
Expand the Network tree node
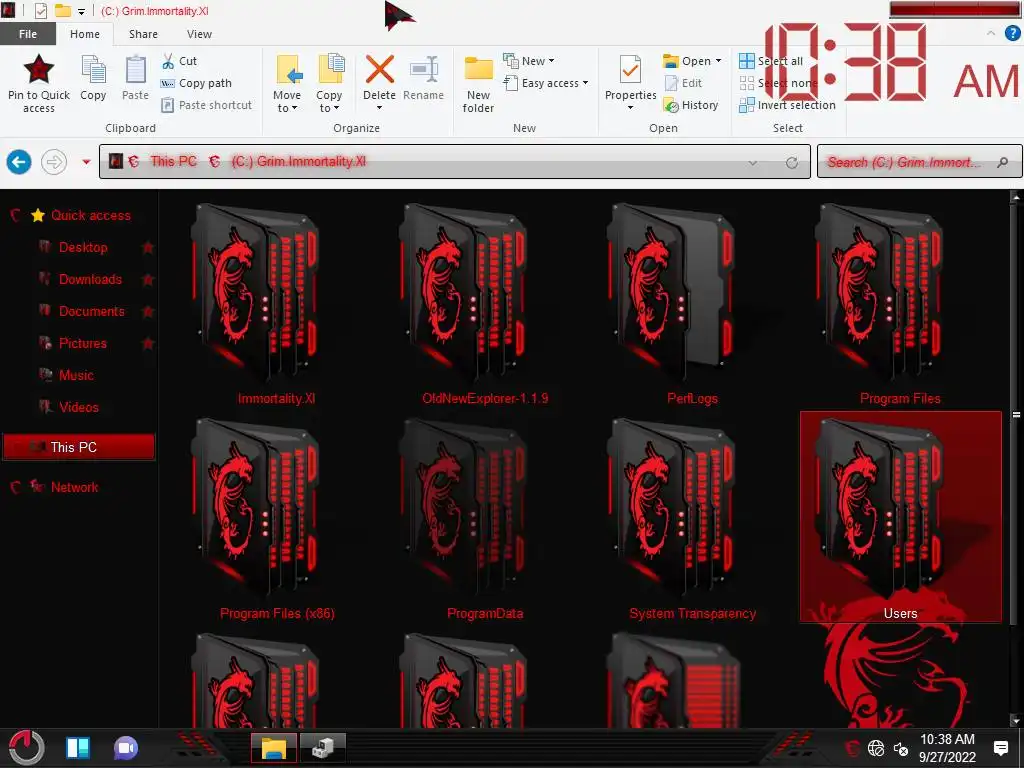(16, 487)
